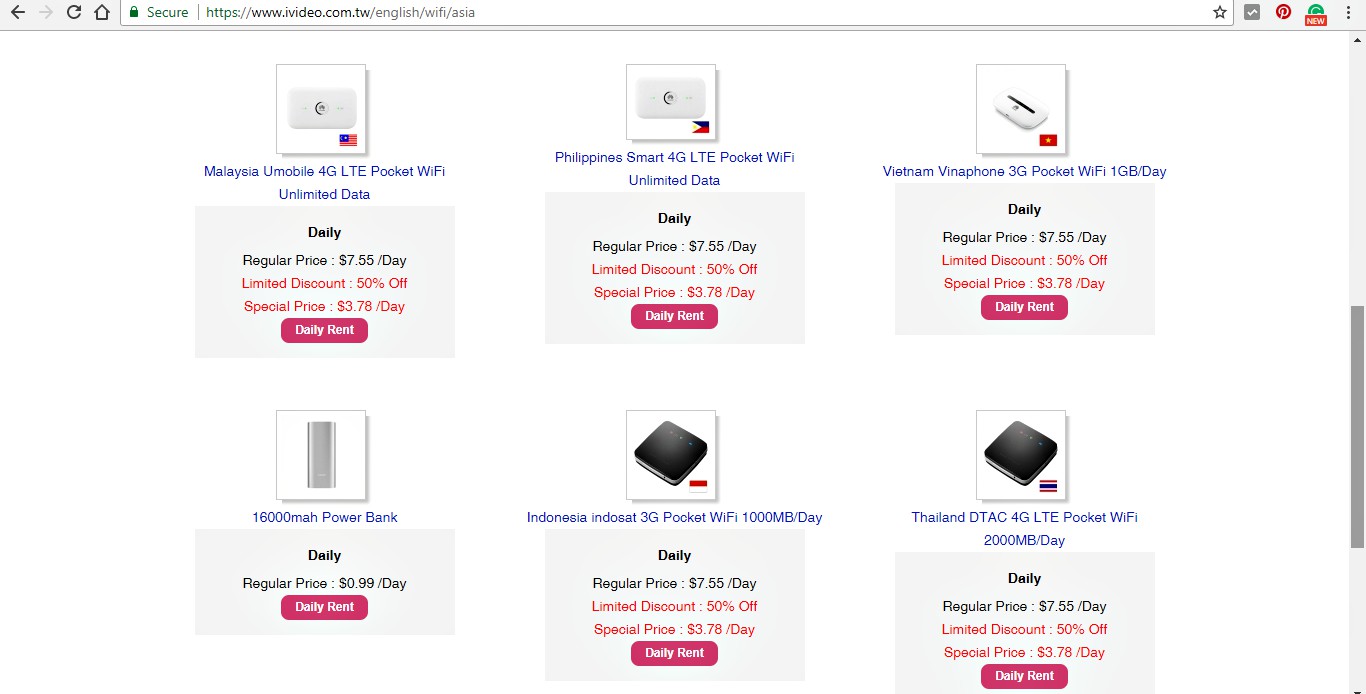Open the Pinterest extension
This screenshot has height=694, width=1366.
pos(1283,13)
